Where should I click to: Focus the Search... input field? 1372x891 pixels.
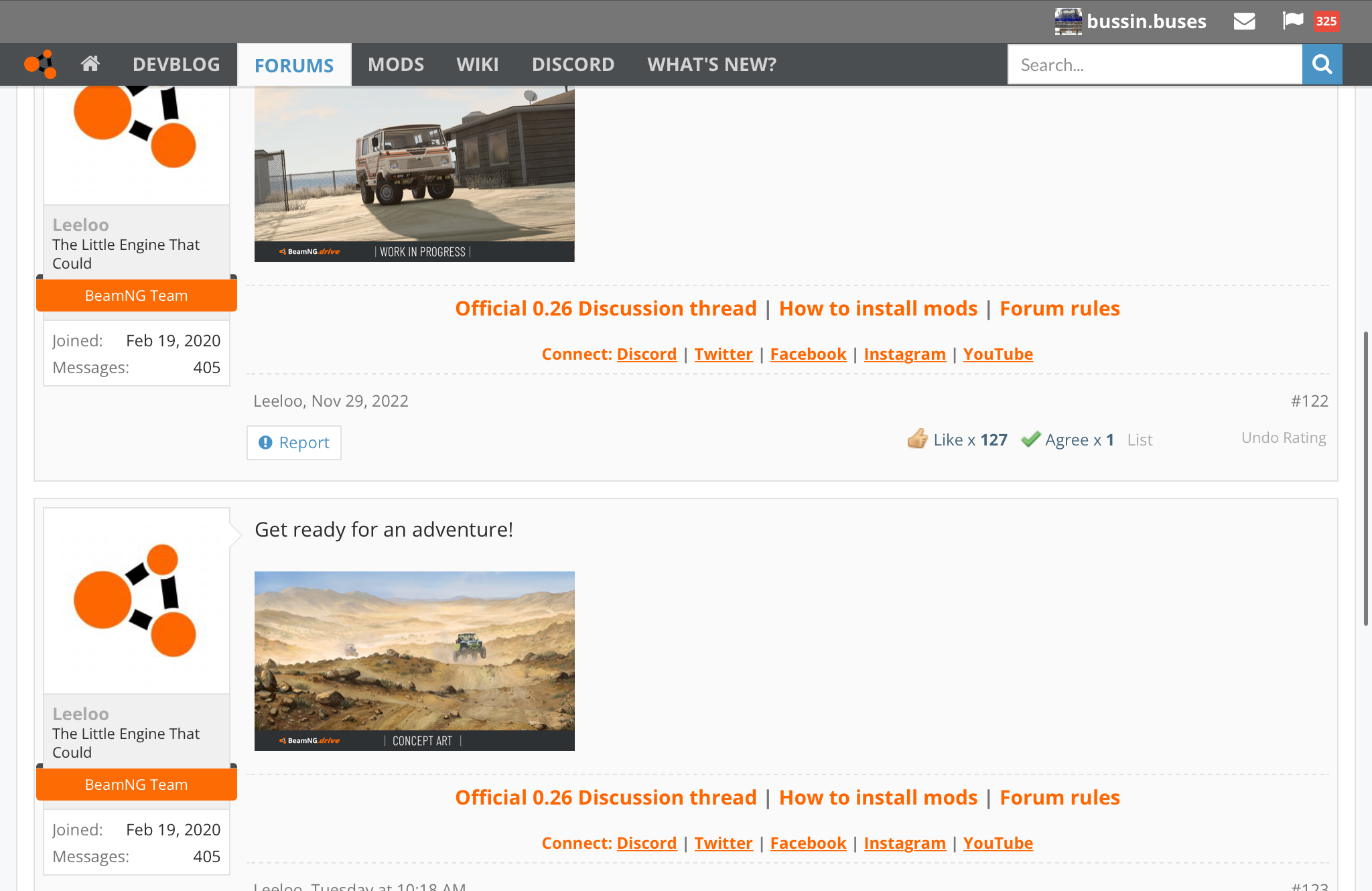tap(1155, 64)
